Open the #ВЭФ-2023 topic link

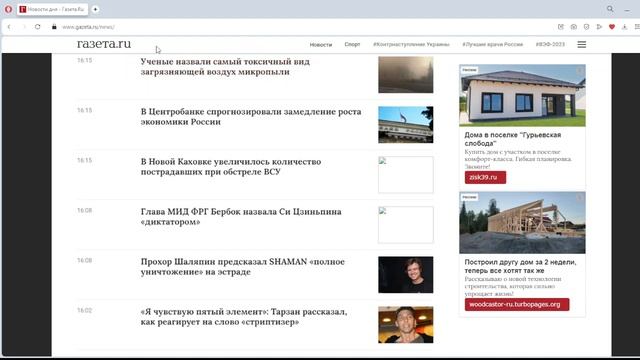[550, 44]
